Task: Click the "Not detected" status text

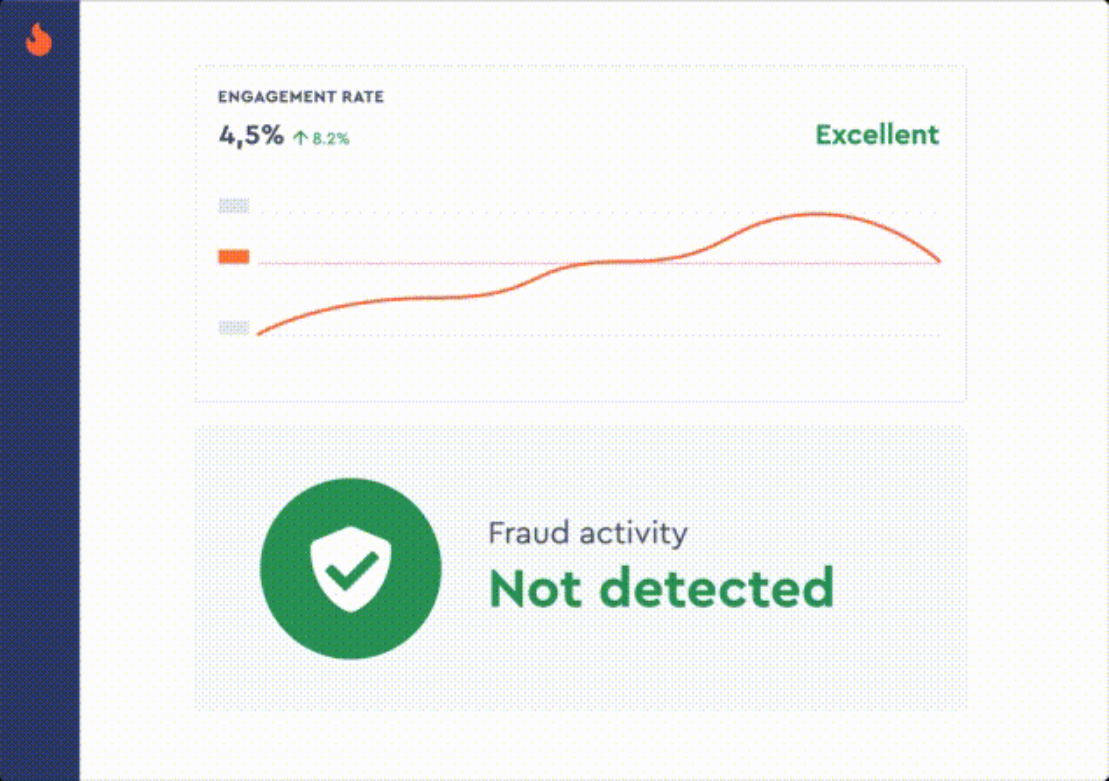Action: click(661, 589)
